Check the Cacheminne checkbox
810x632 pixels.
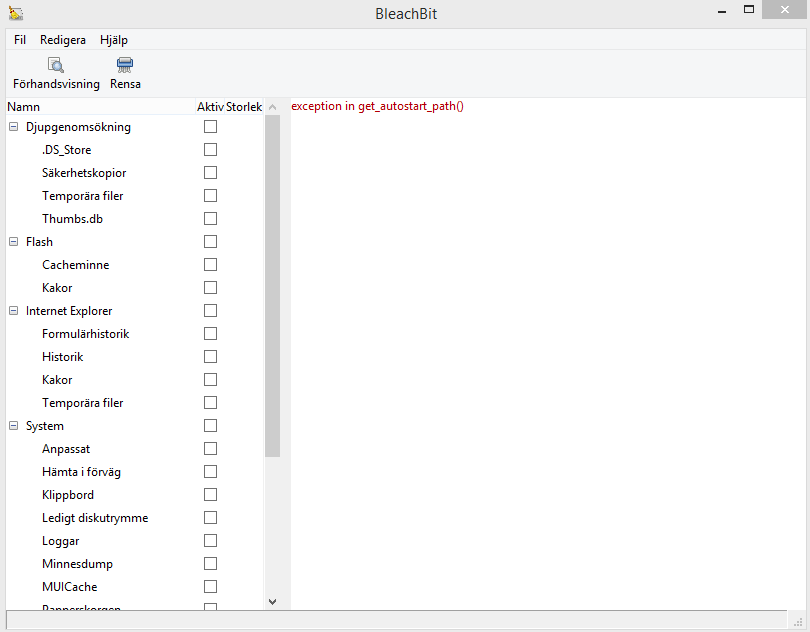(210, 265)
